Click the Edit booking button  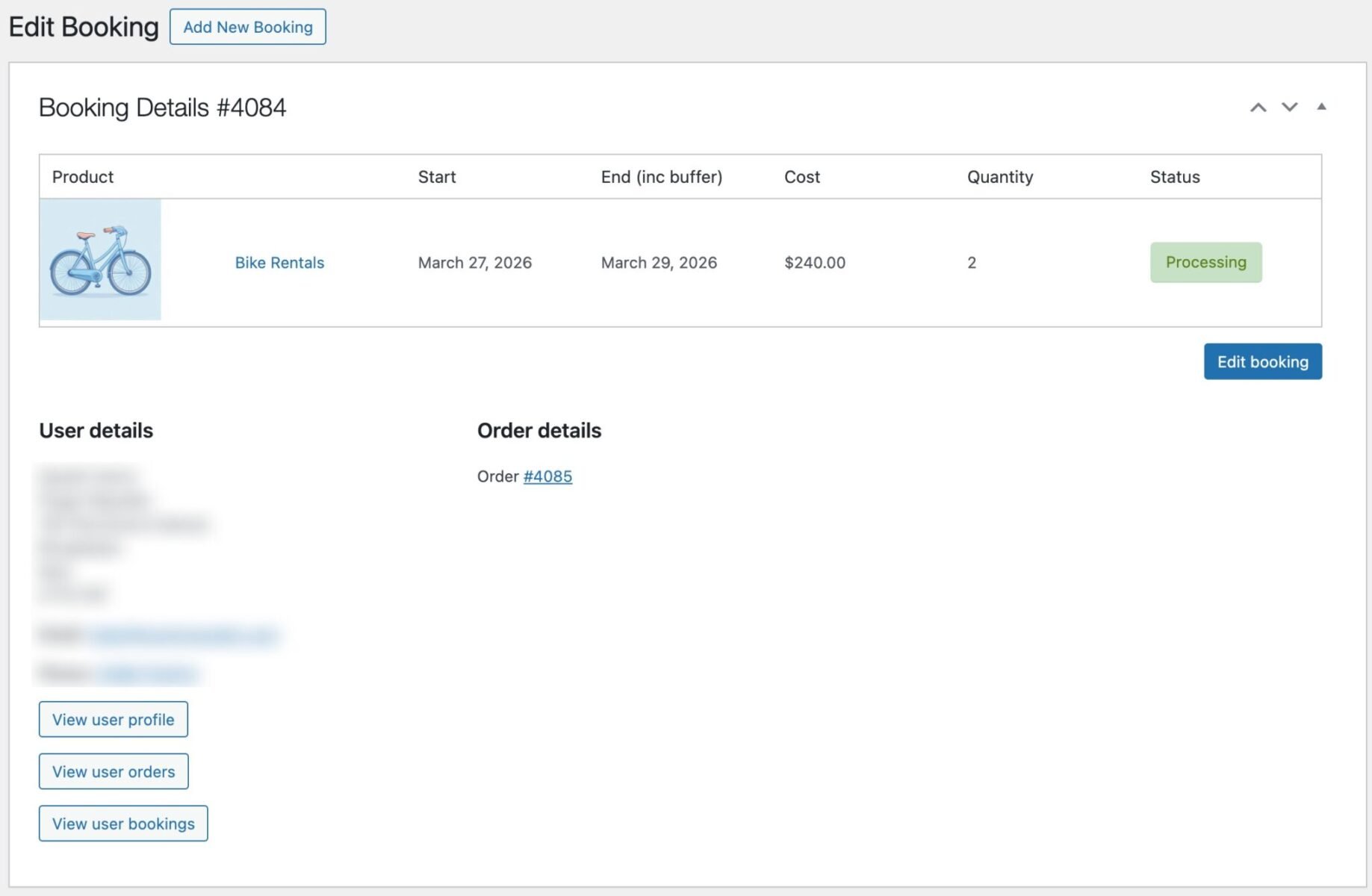pyautogui.click(x=1262, y=361)
